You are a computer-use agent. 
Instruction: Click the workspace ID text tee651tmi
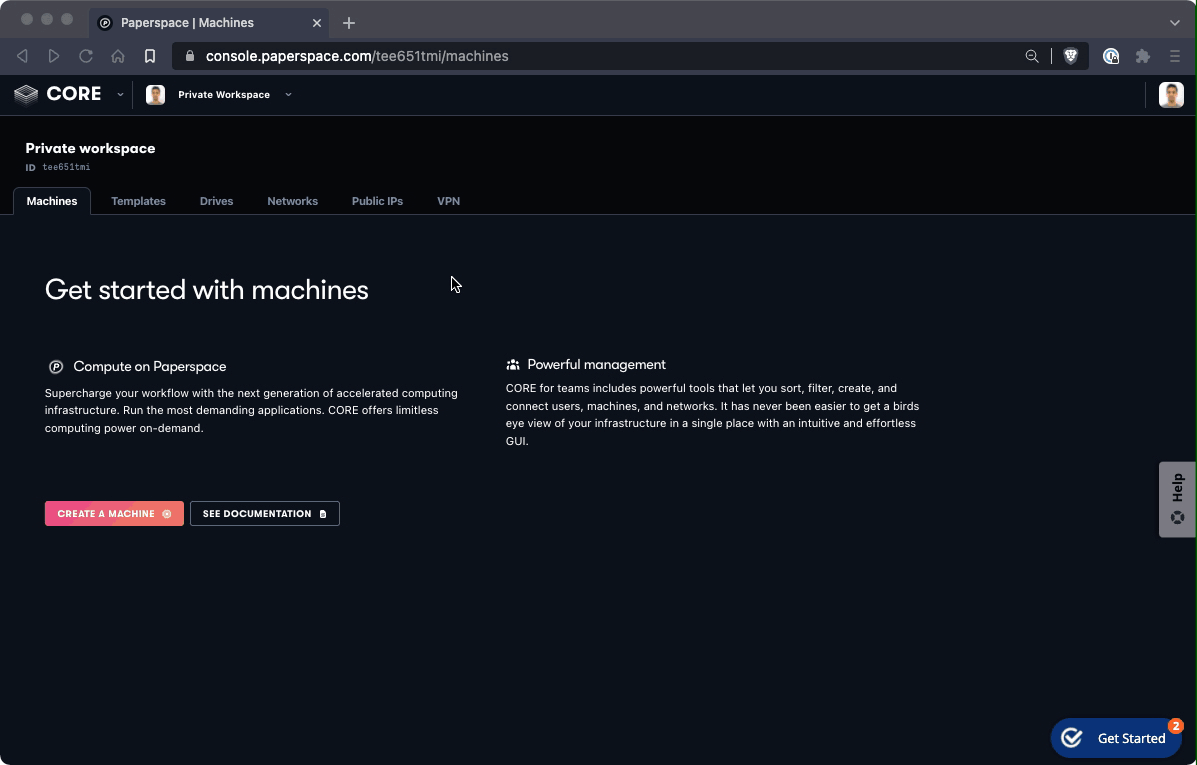click(66, 167)
